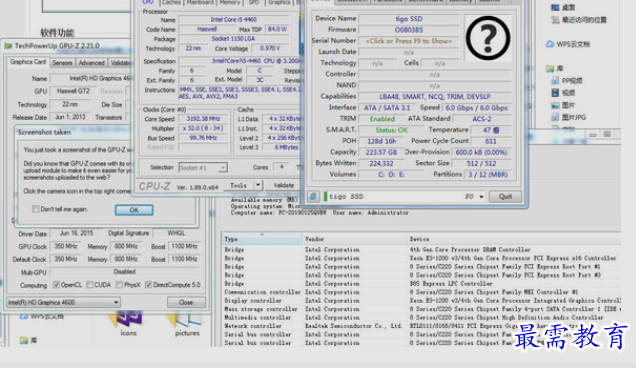Click the refresh icon beside tigo SSD dropdown
636x368 pixels.
pyautogui.click(x=313, y=197)
